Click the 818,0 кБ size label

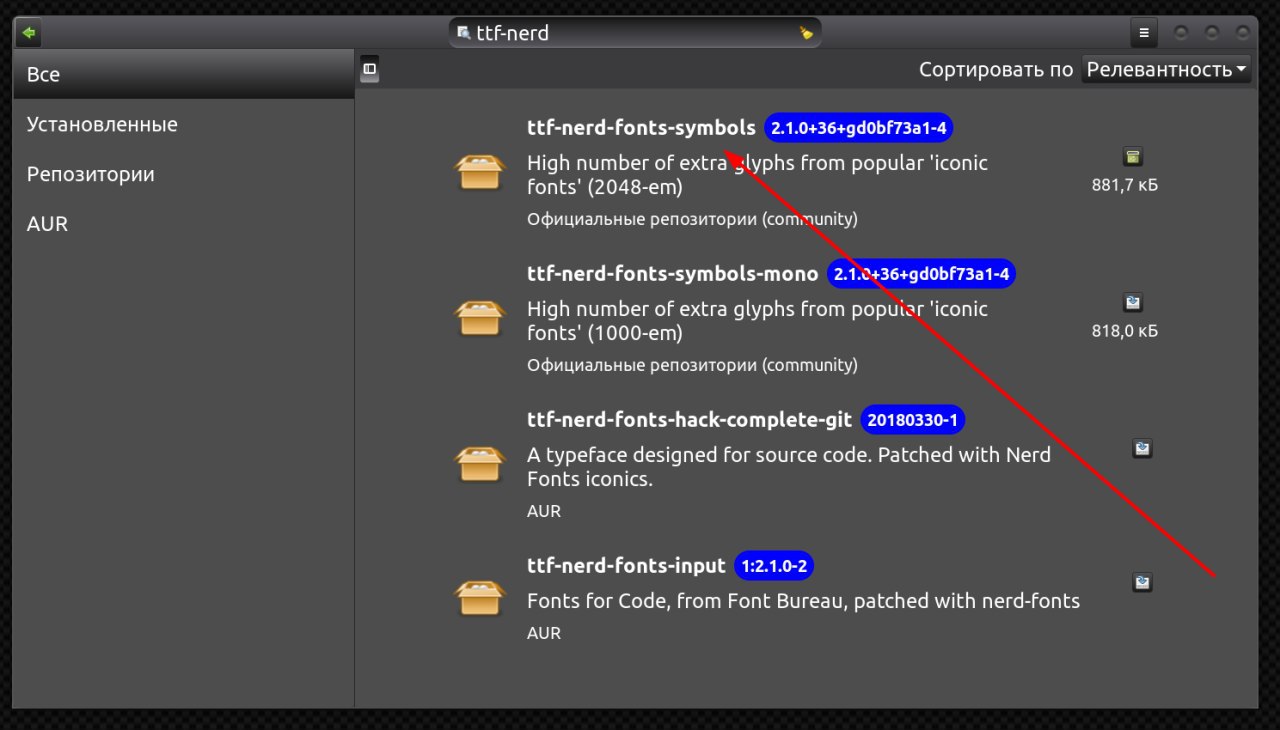(1125, 331)
